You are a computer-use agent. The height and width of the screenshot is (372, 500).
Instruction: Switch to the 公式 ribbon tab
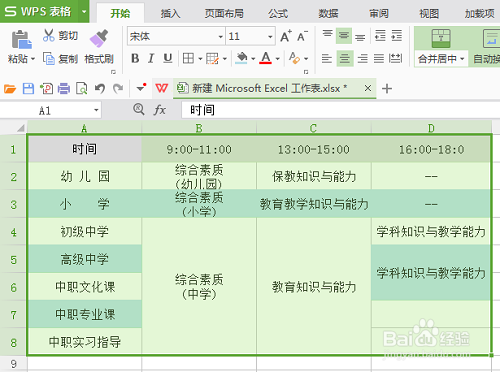click(278, 13)
